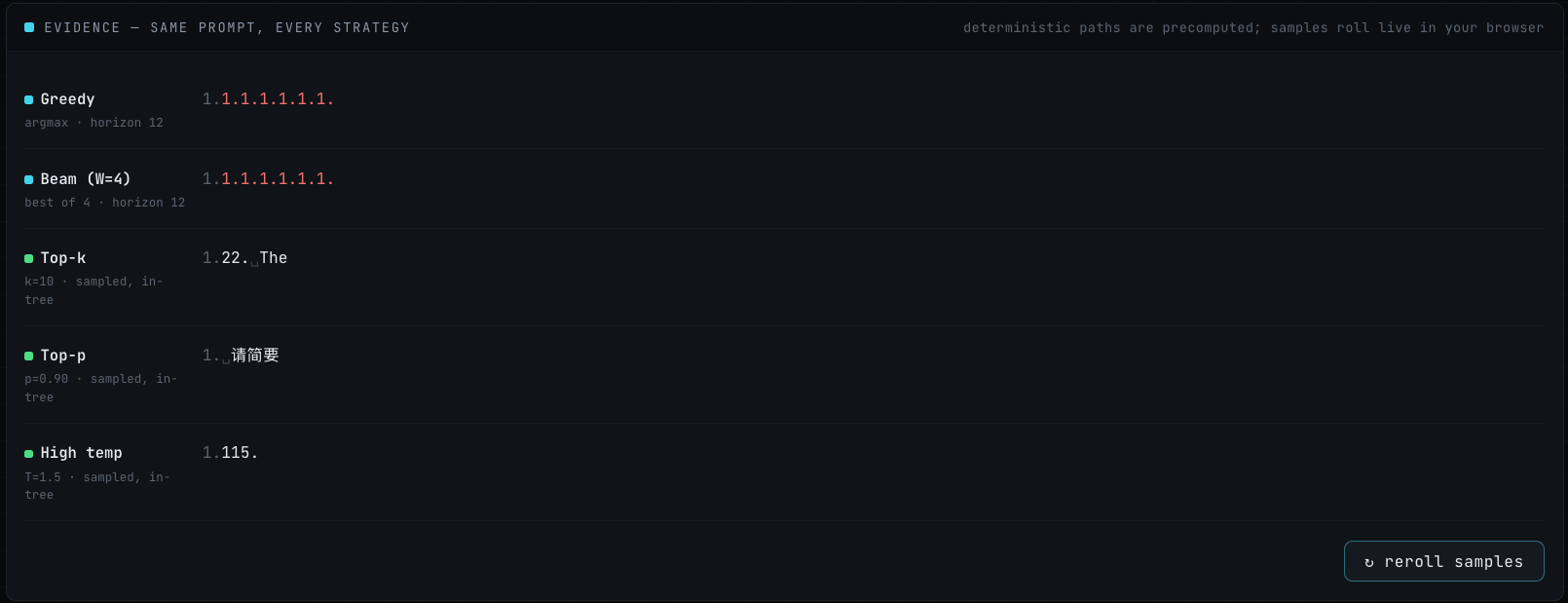
Task: Click the Top-k output text '22. The'
Action: pos(254,258)
